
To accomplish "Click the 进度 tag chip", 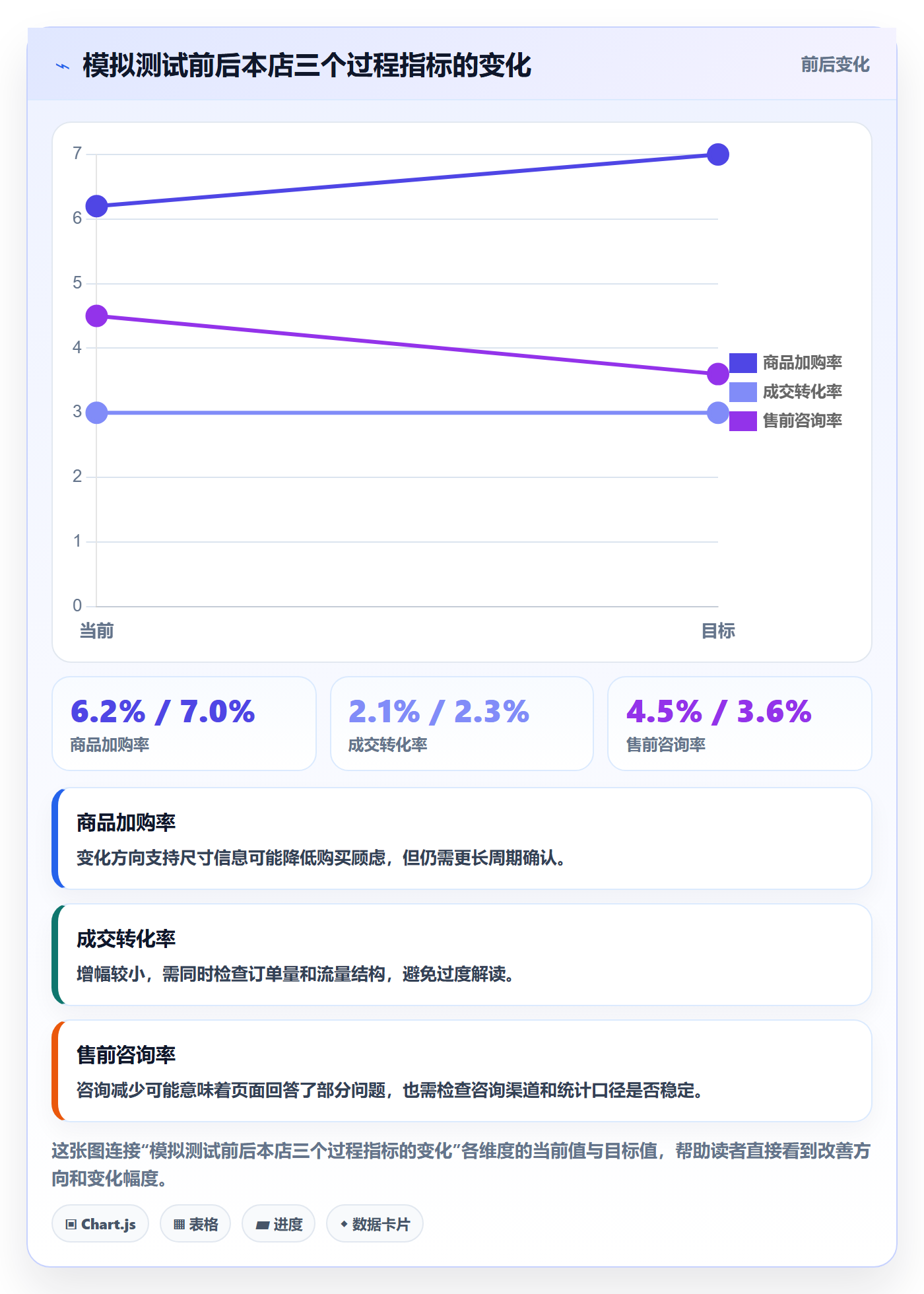I will 279,1224.
